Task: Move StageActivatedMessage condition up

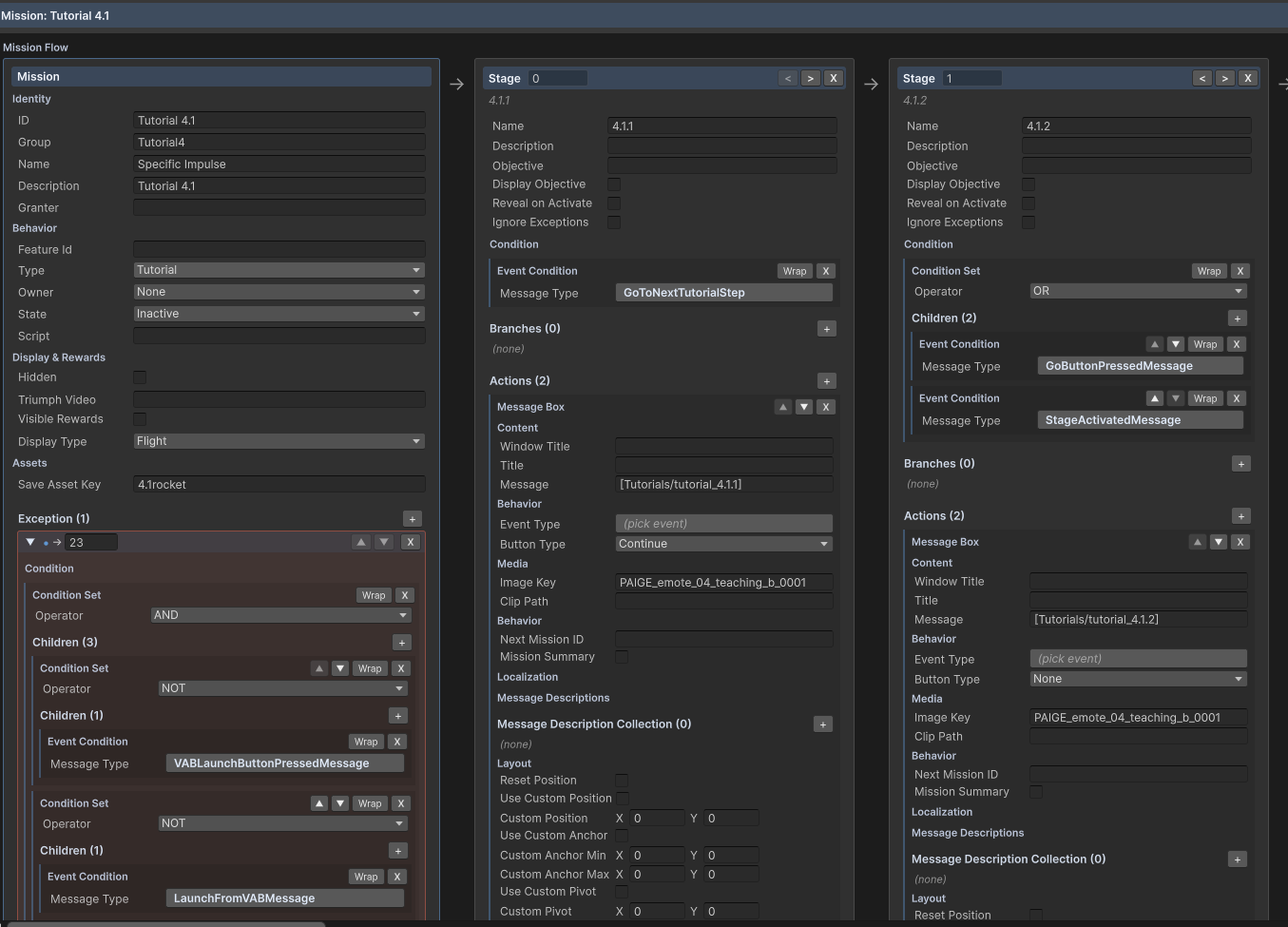Action: point(1155,398)
